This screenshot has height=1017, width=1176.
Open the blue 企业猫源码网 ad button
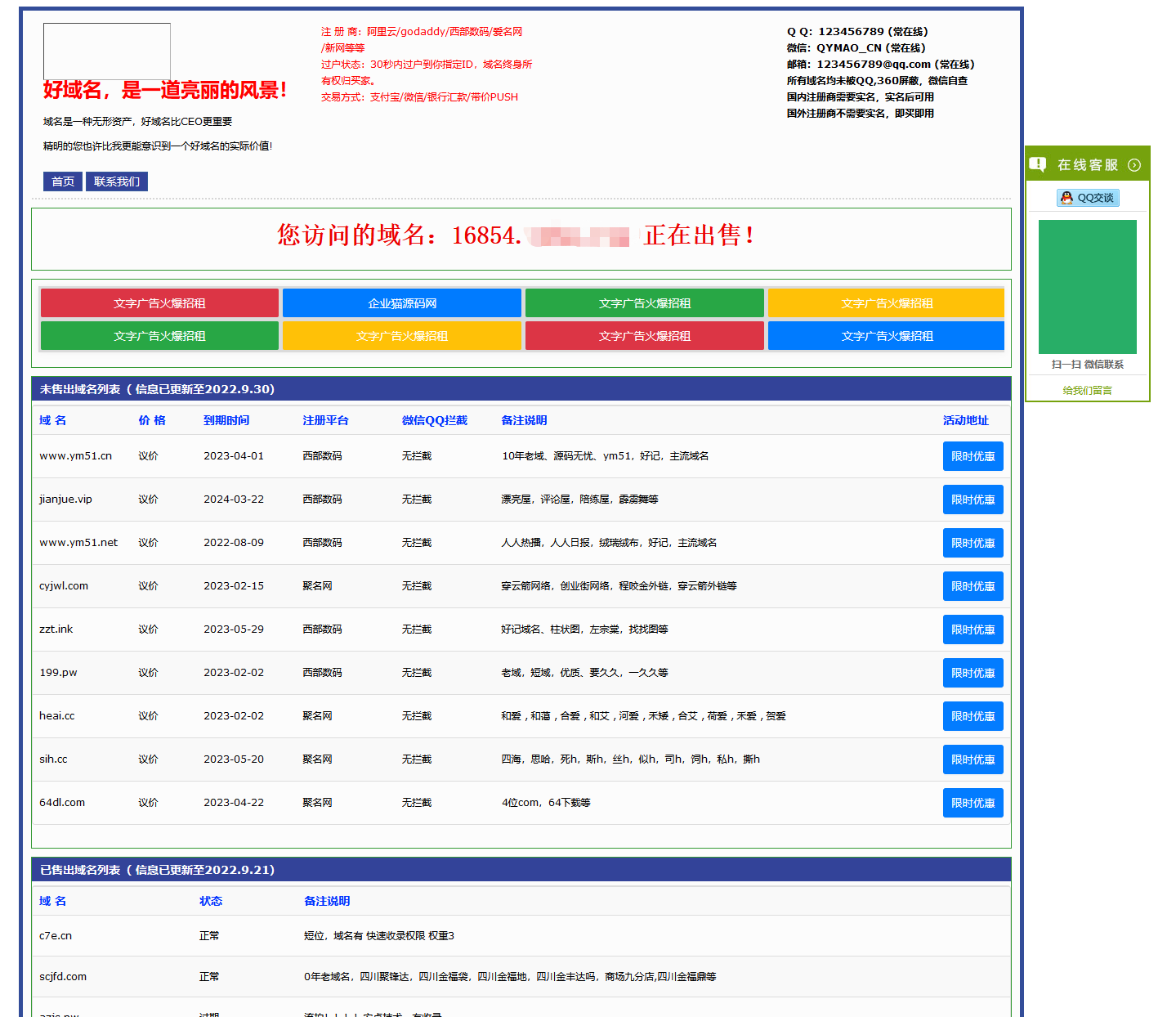pos(402,303)
